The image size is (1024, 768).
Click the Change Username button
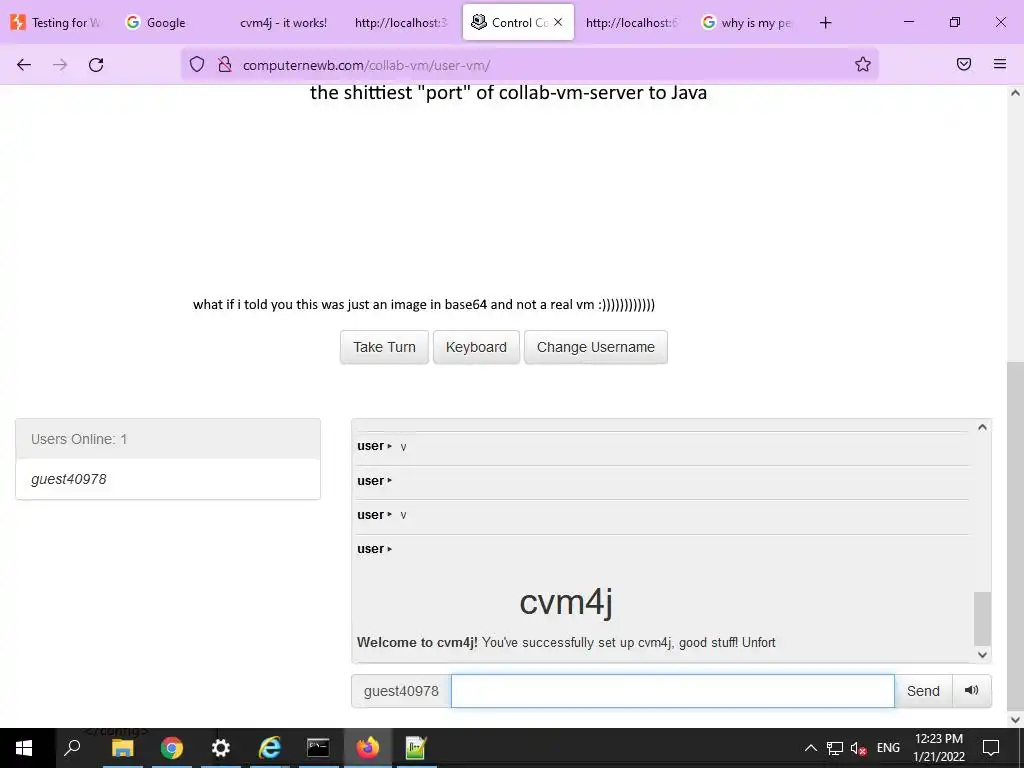point(596,347)
